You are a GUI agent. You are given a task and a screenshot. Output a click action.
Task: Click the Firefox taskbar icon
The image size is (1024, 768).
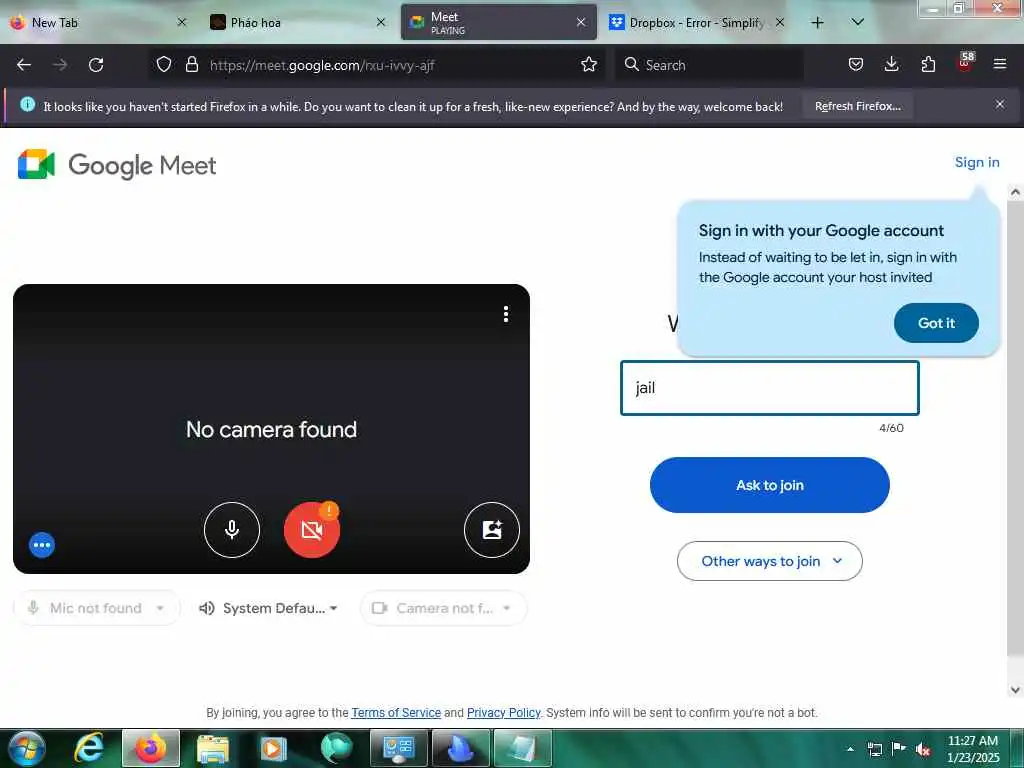coord(150,748)
